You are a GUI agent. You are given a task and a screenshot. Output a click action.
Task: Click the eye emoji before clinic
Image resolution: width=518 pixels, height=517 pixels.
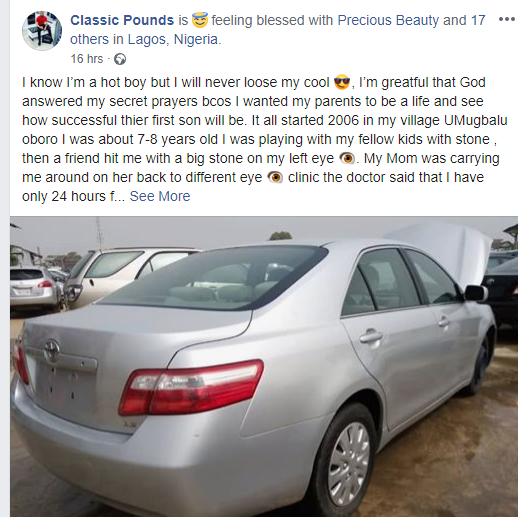click(275, 178)
